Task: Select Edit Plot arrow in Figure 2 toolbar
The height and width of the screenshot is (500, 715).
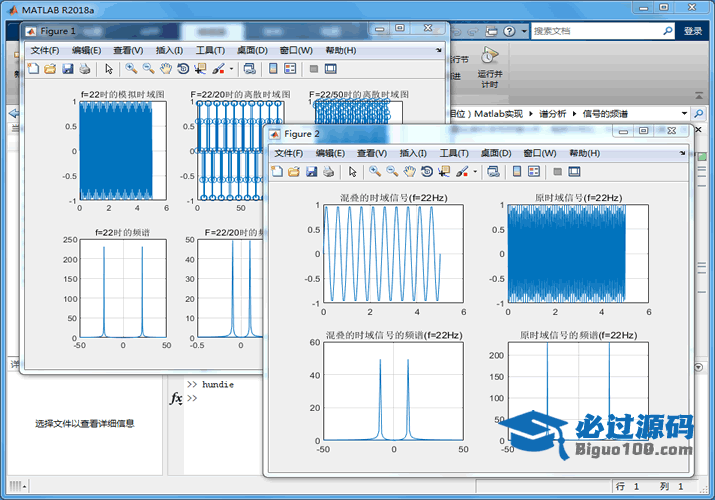Action: pyautogui.click(x=352, y=172)
